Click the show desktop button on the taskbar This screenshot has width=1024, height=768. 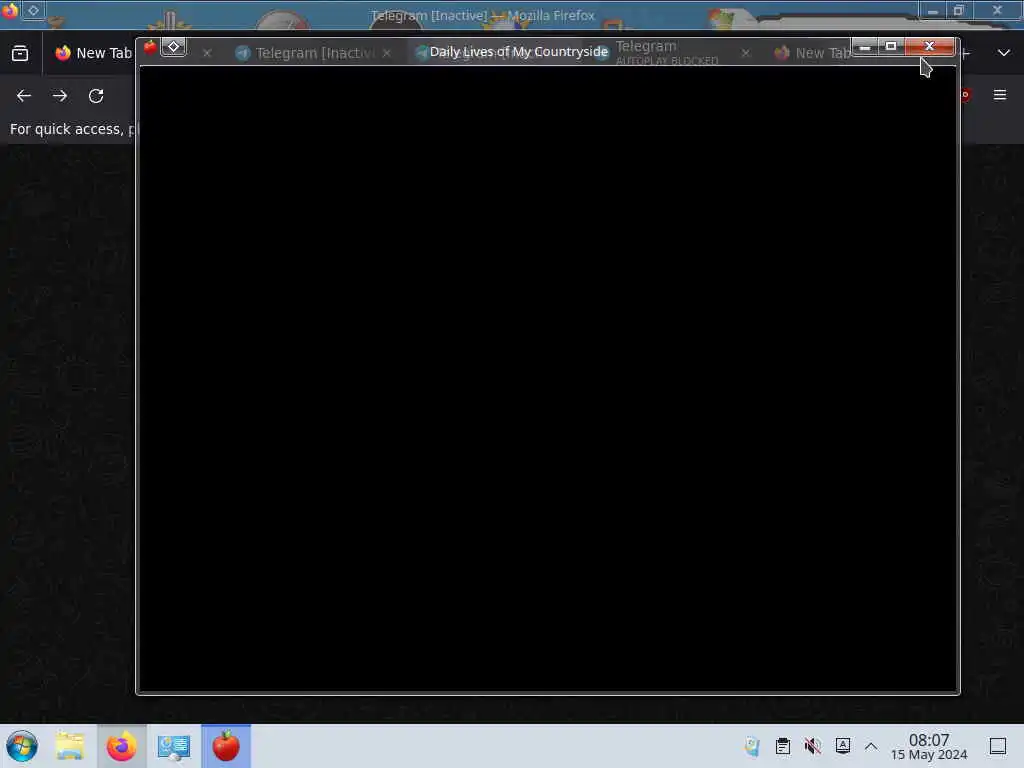(997, 746)
